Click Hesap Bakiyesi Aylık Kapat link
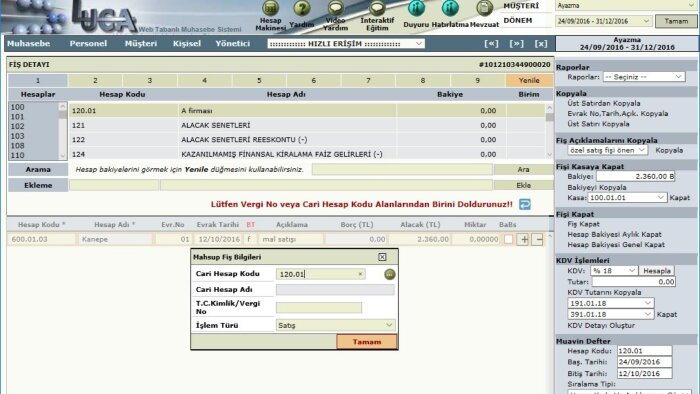This screenshot has height=394, width=700. coord(614,234)
